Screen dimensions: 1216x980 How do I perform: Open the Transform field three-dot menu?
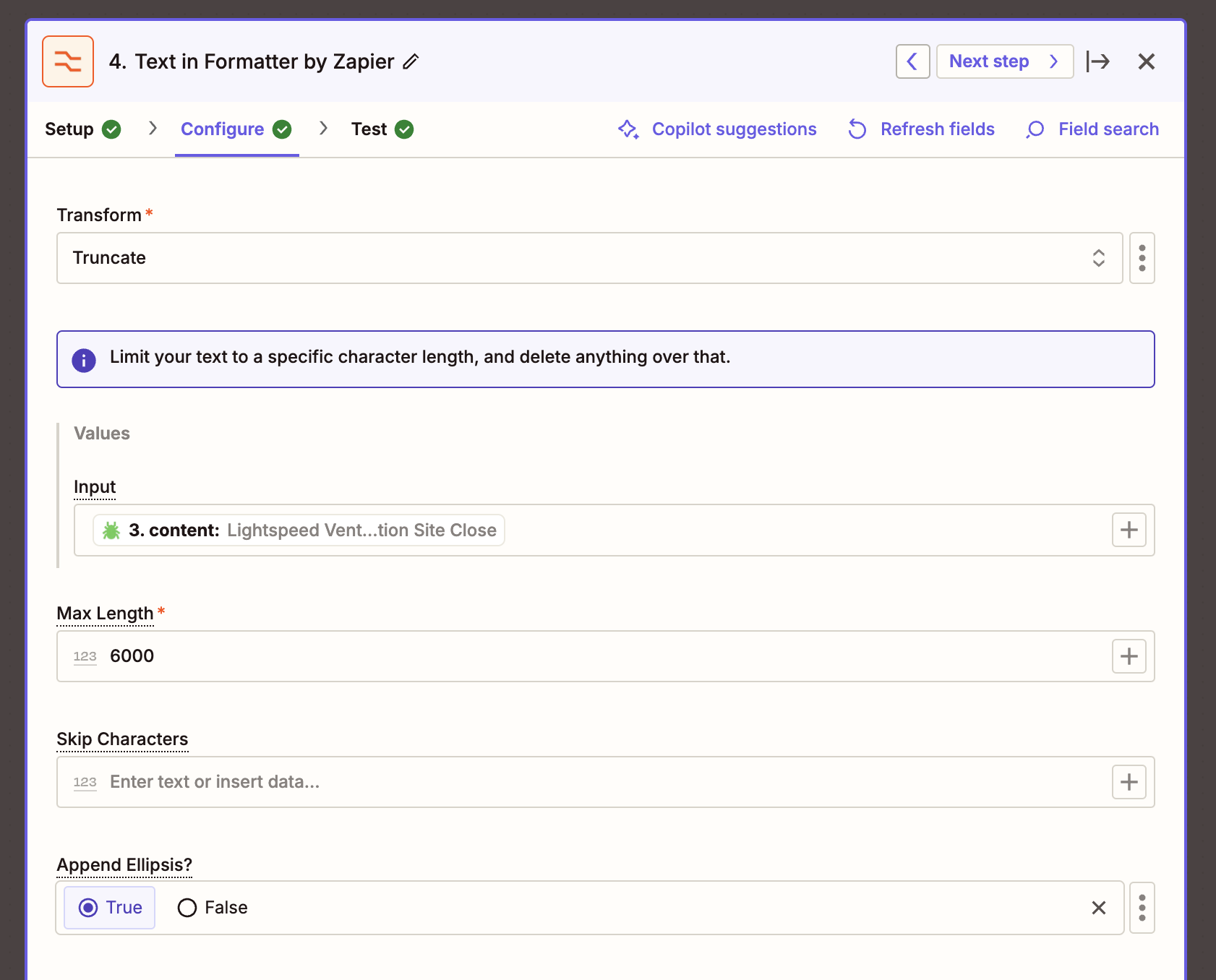point(1142,258)
